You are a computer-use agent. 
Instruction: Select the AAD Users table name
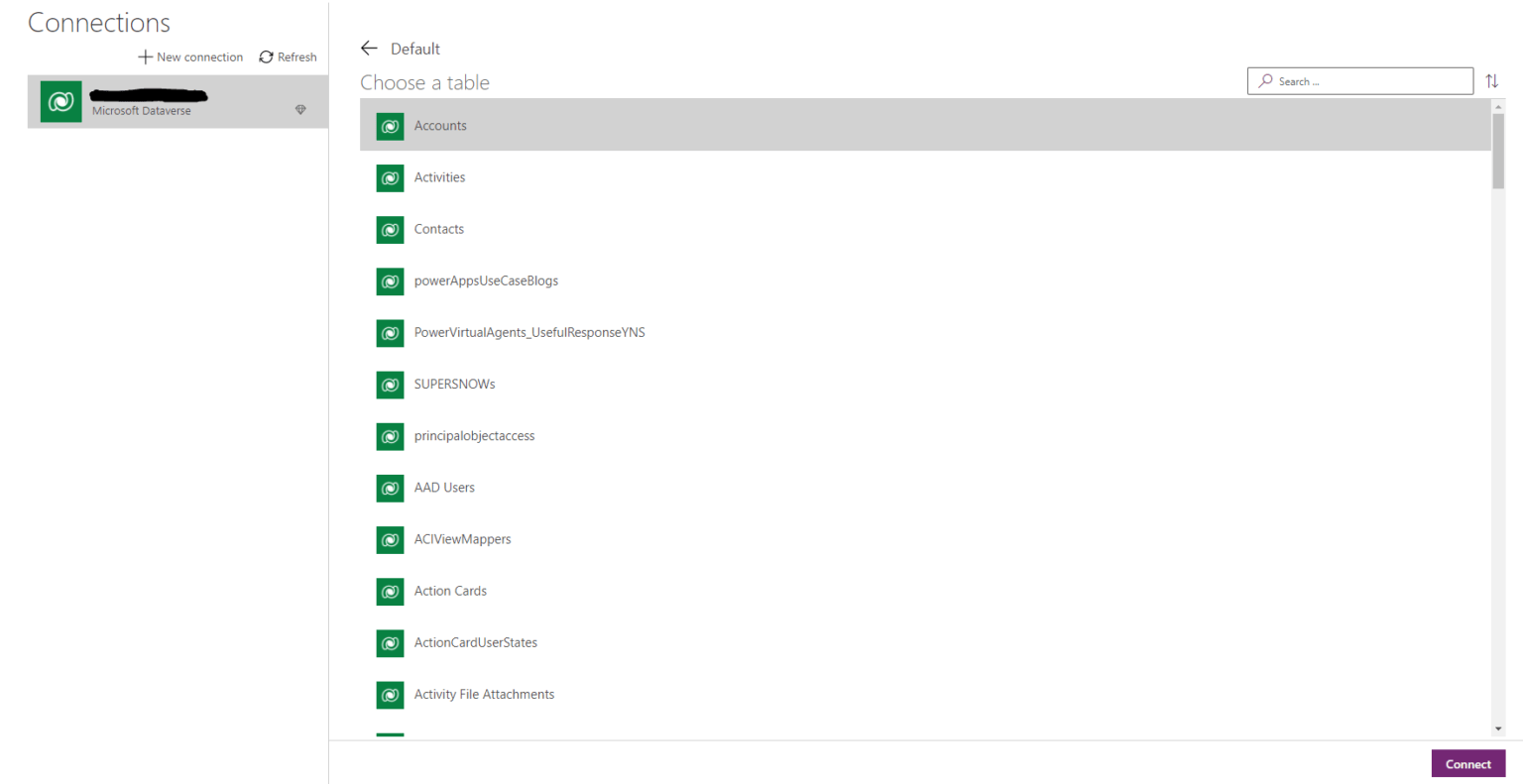[x=444, y=488]
